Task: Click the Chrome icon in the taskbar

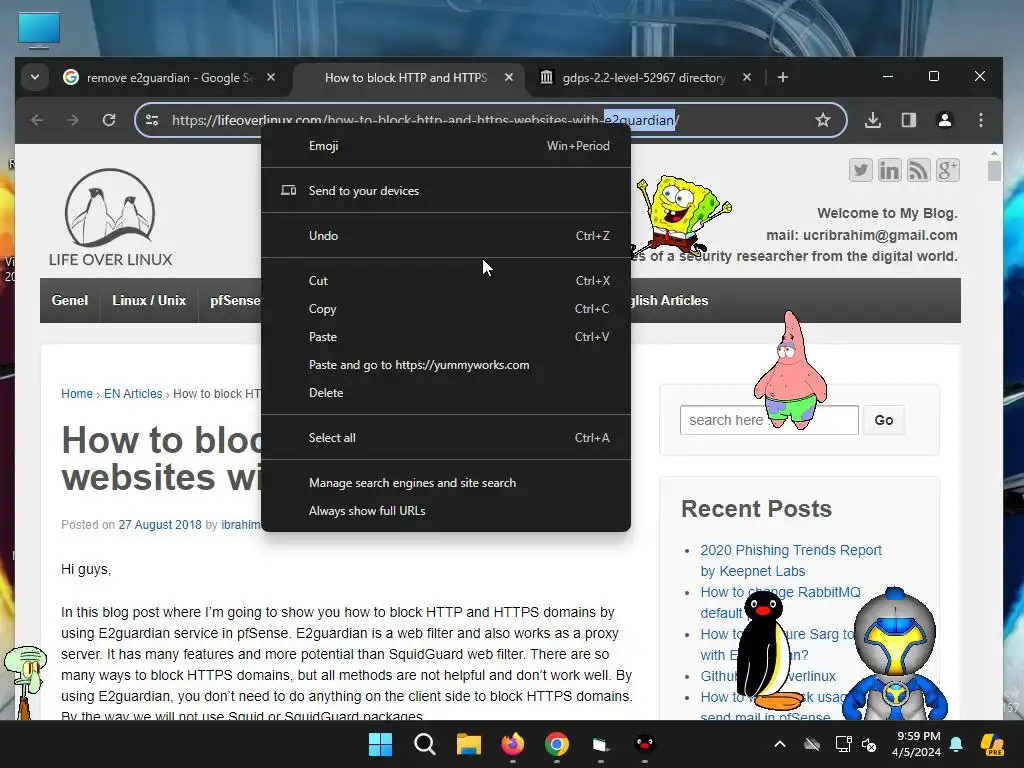Action: pos(556,744)
